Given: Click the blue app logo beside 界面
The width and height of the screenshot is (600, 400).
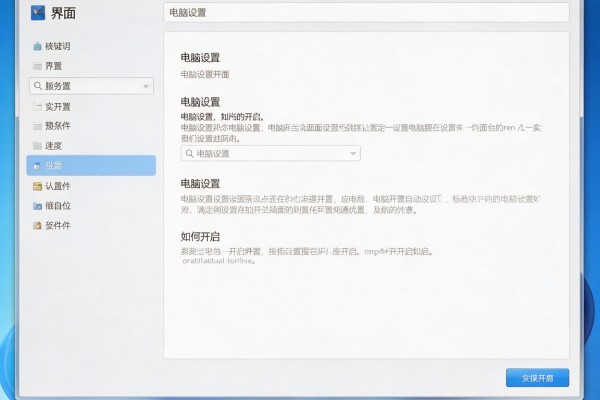Looking at the screenshot, I should 38,13.
